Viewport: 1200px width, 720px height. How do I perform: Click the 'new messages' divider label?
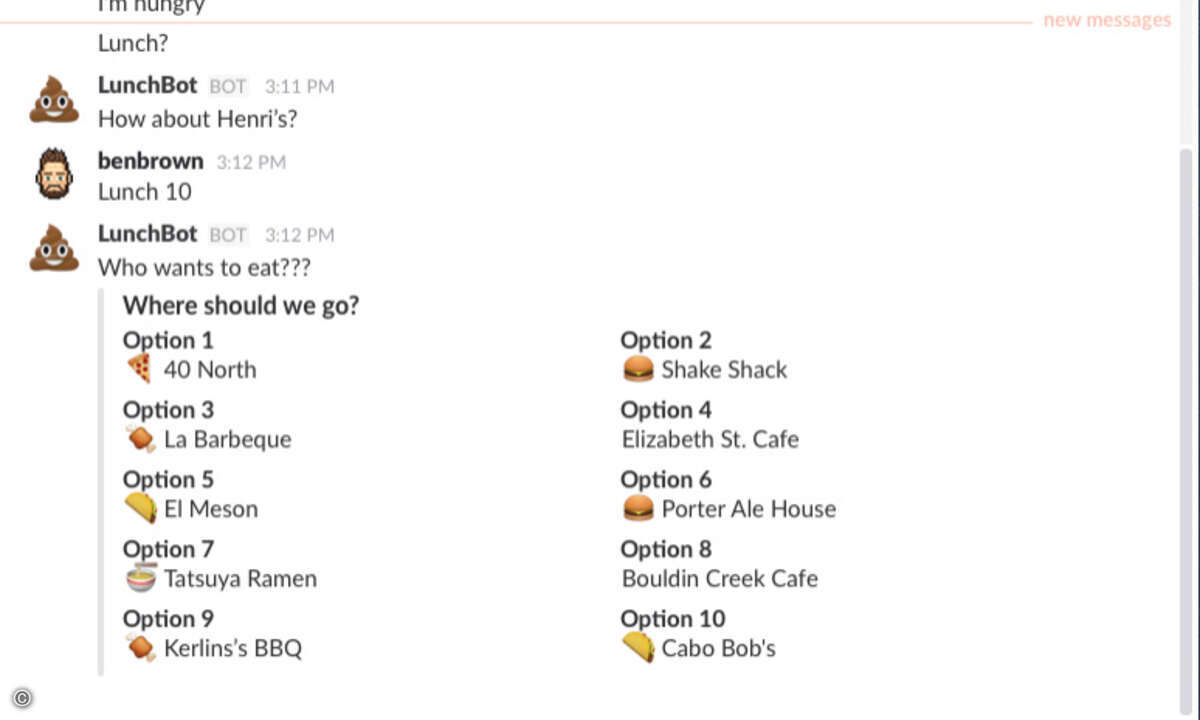pyautogui.click(x=1107, y=20)
